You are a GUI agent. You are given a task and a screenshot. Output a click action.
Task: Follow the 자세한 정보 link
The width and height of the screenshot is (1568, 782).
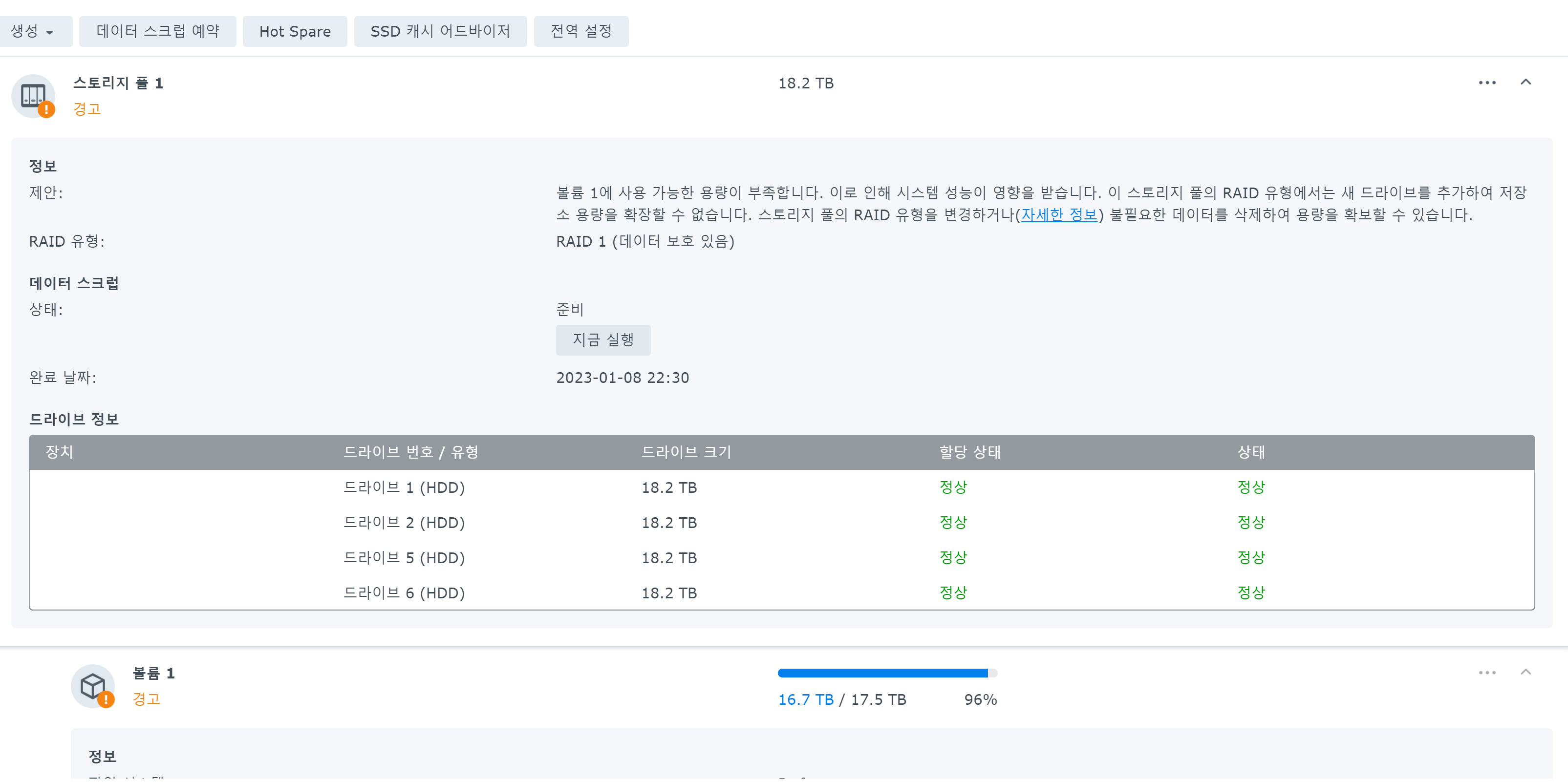click(x=1059, y=215)
